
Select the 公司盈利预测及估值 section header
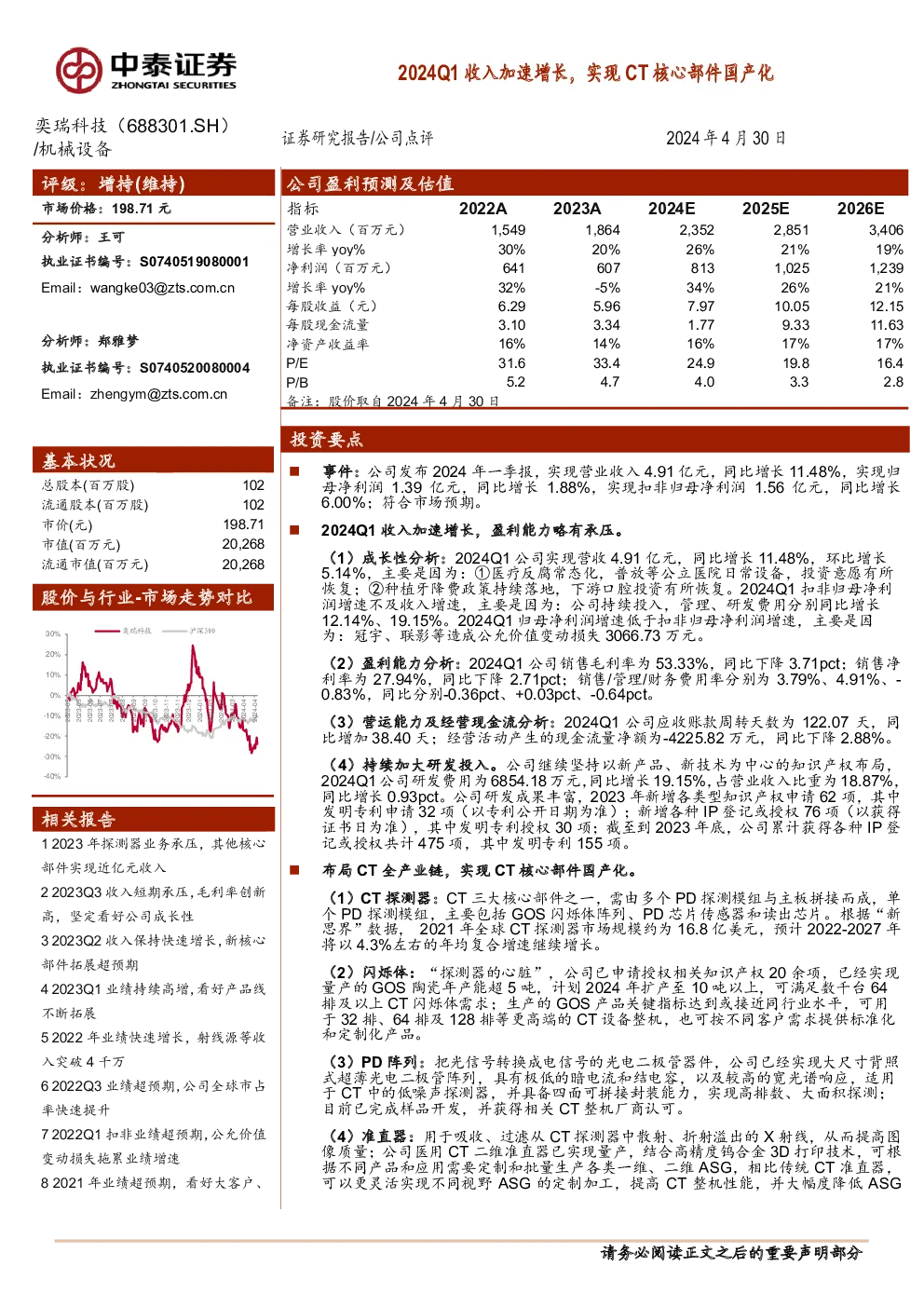point(594,183)
